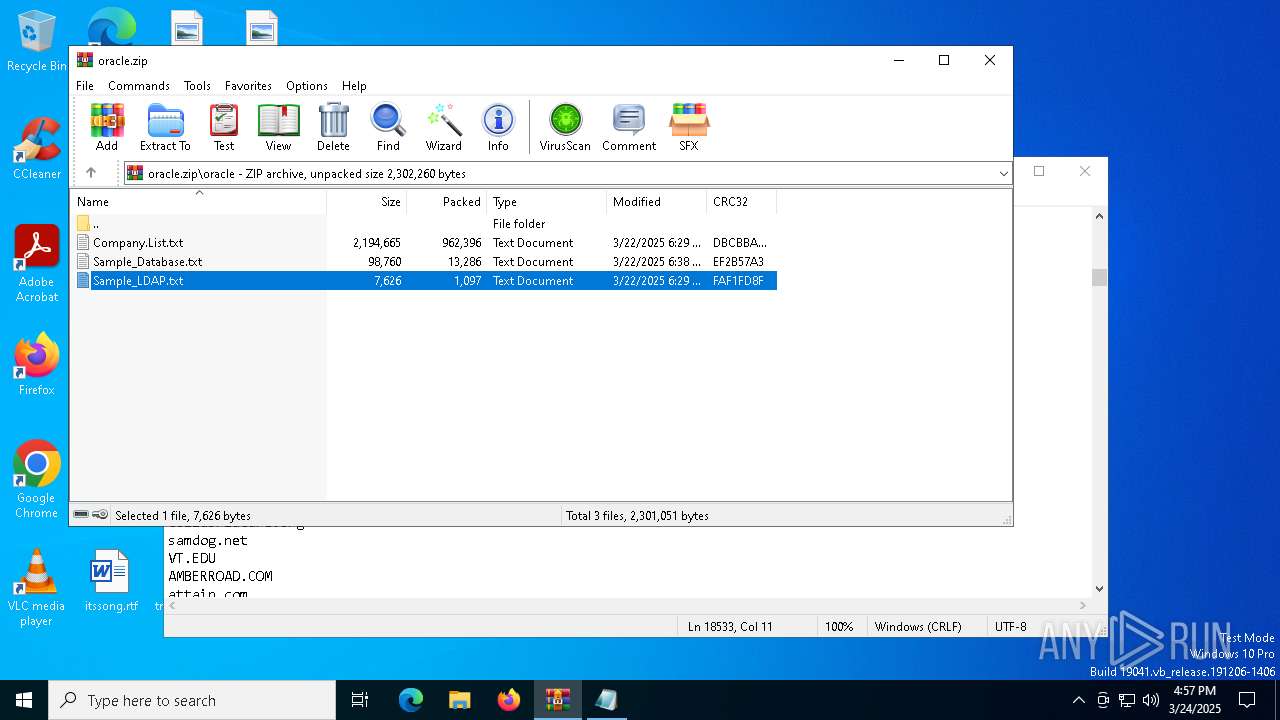Image resolution: width=1280 pixels, height=720 pixels.
Task: Click the Add toolbar icon in WinRAR
Action: (107, 127)
